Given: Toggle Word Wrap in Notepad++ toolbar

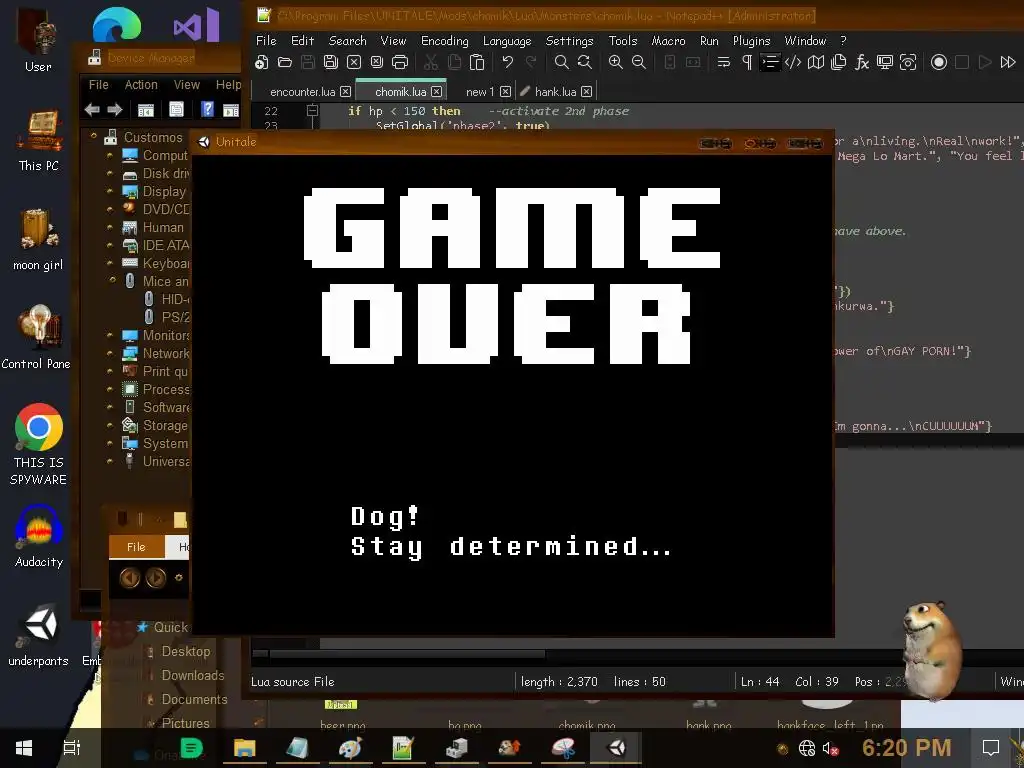Looking at the screenshot, I should click(x=724, y=62).
